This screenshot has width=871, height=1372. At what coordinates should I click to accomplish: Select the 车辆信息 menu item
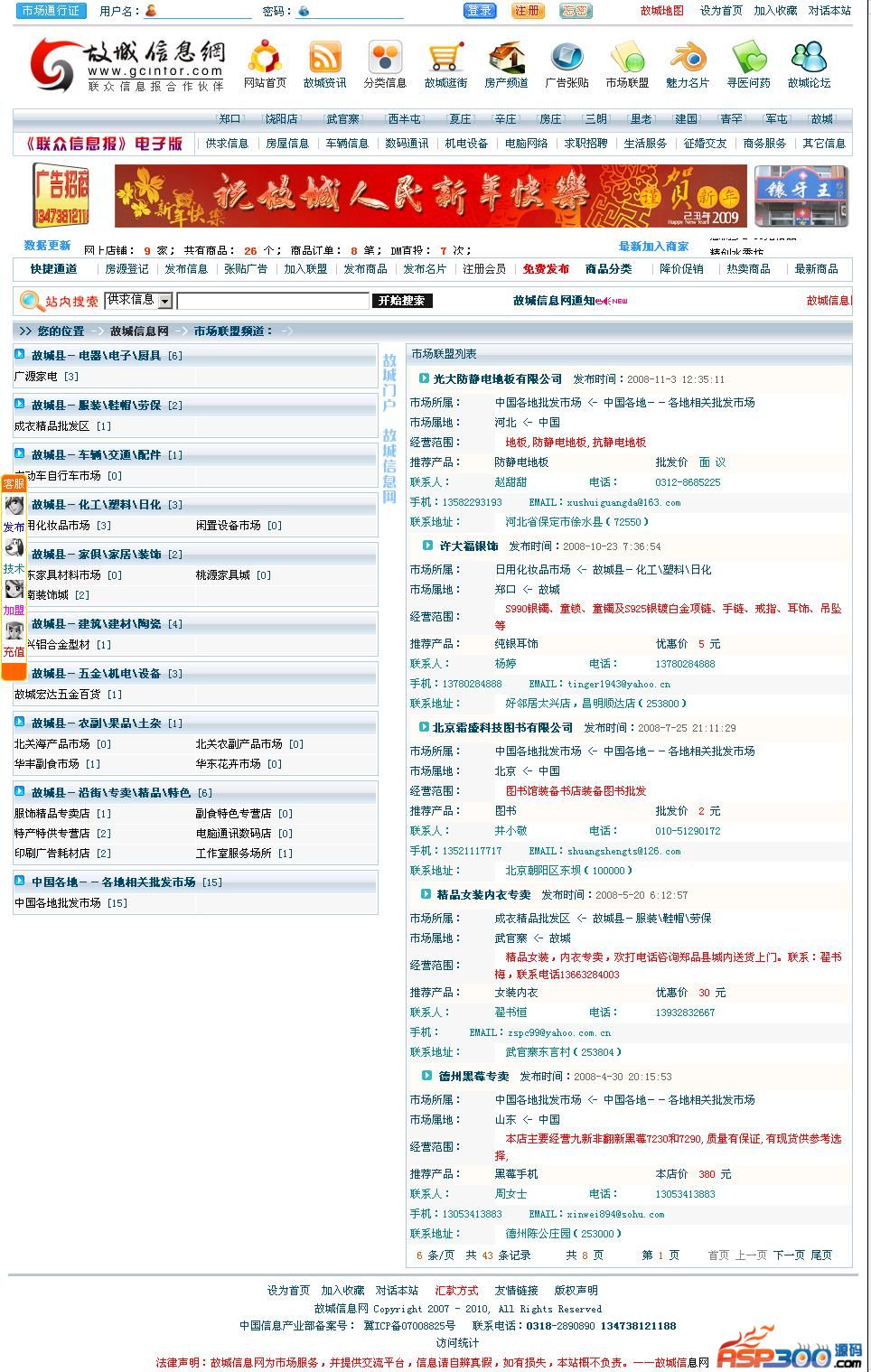[x=346, y=143]
